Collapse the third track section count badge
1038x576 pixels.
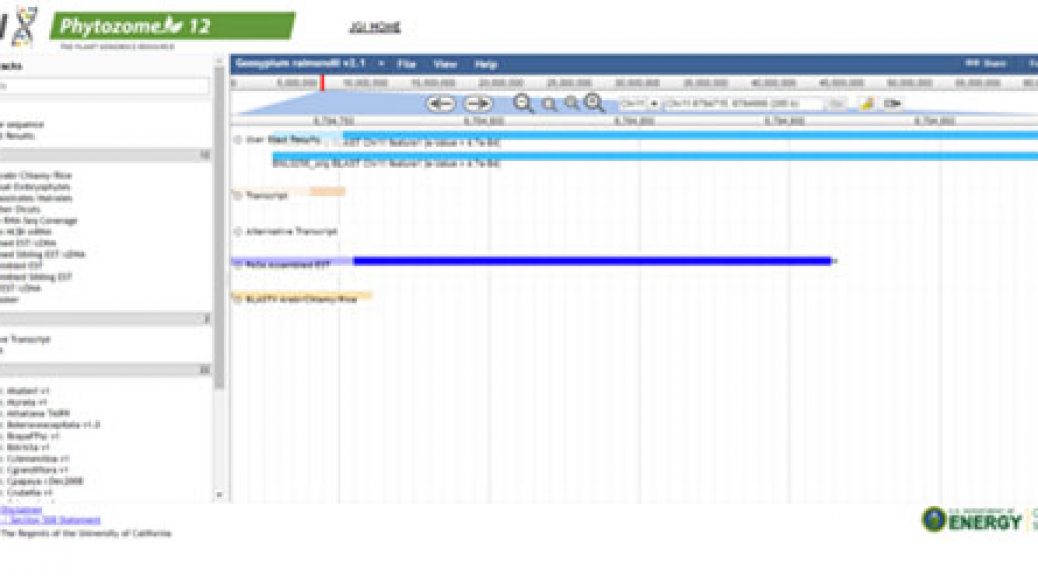pos(205,369)
